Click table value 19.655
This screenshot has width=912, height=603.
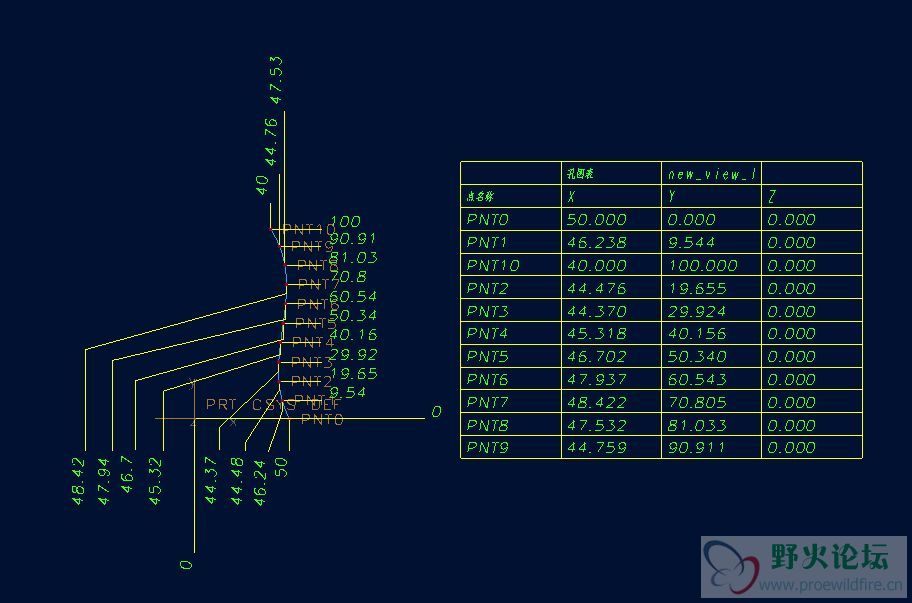[x=696, y=288]
